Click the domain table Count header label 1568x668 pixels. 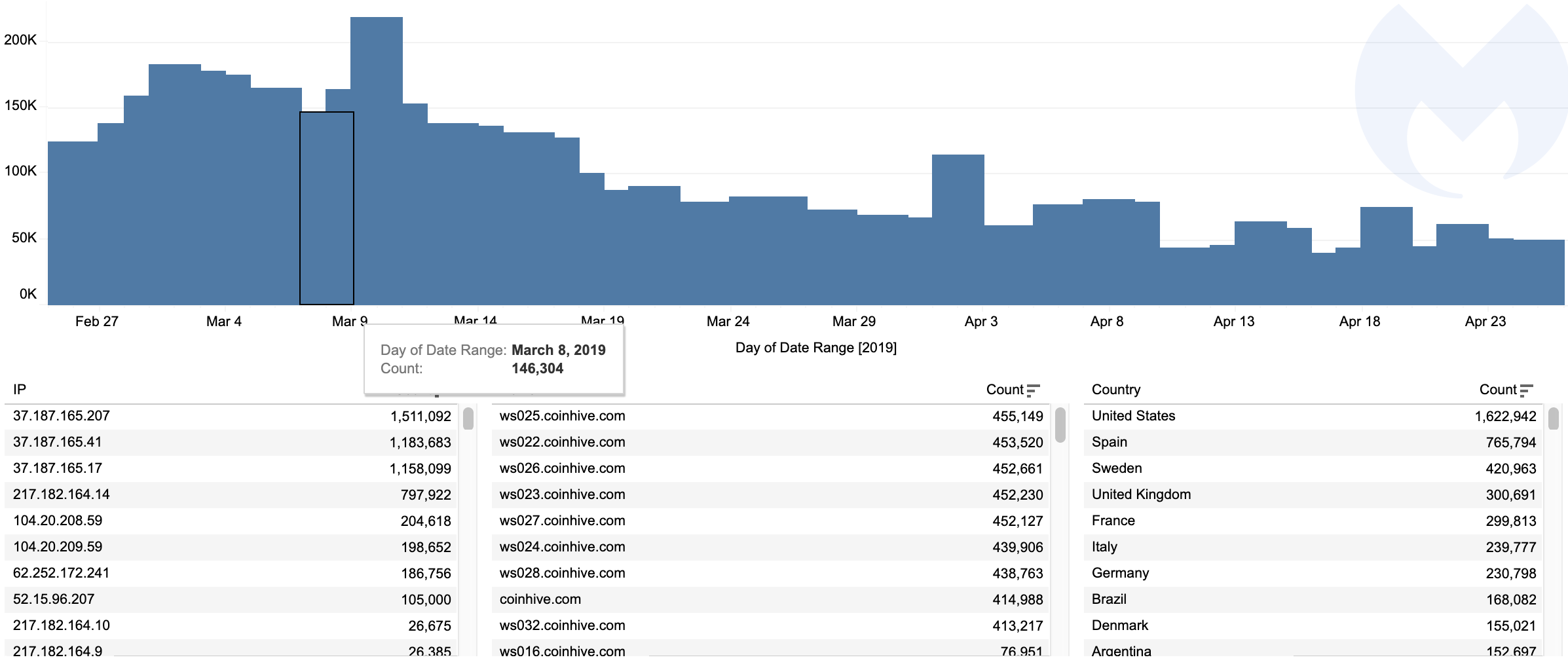[x=1005, y=390]
